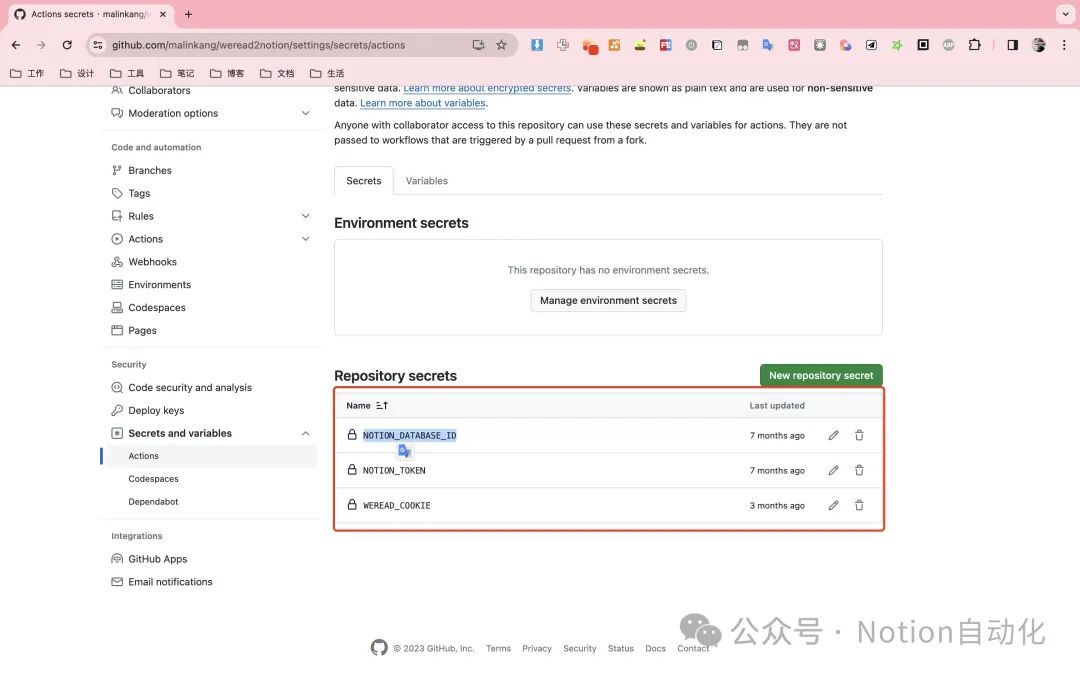
Task: Open the Terms footer link
Action: pyautogui.click(x=498, y=648)
